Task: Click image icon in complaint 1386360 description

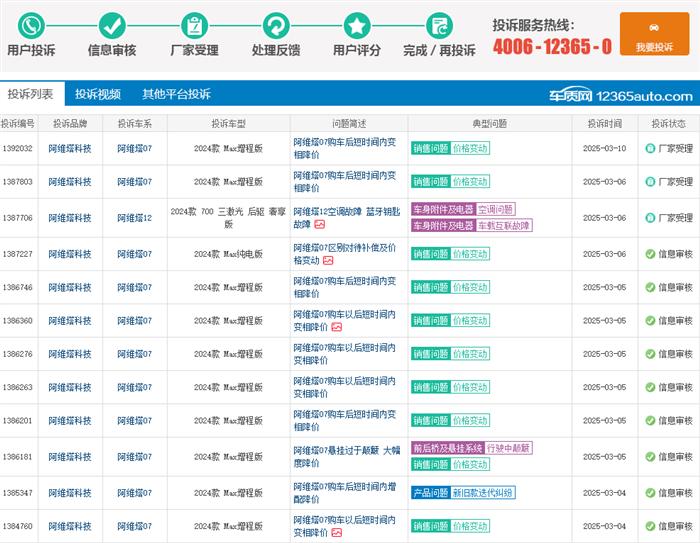Action: [337, 327]
